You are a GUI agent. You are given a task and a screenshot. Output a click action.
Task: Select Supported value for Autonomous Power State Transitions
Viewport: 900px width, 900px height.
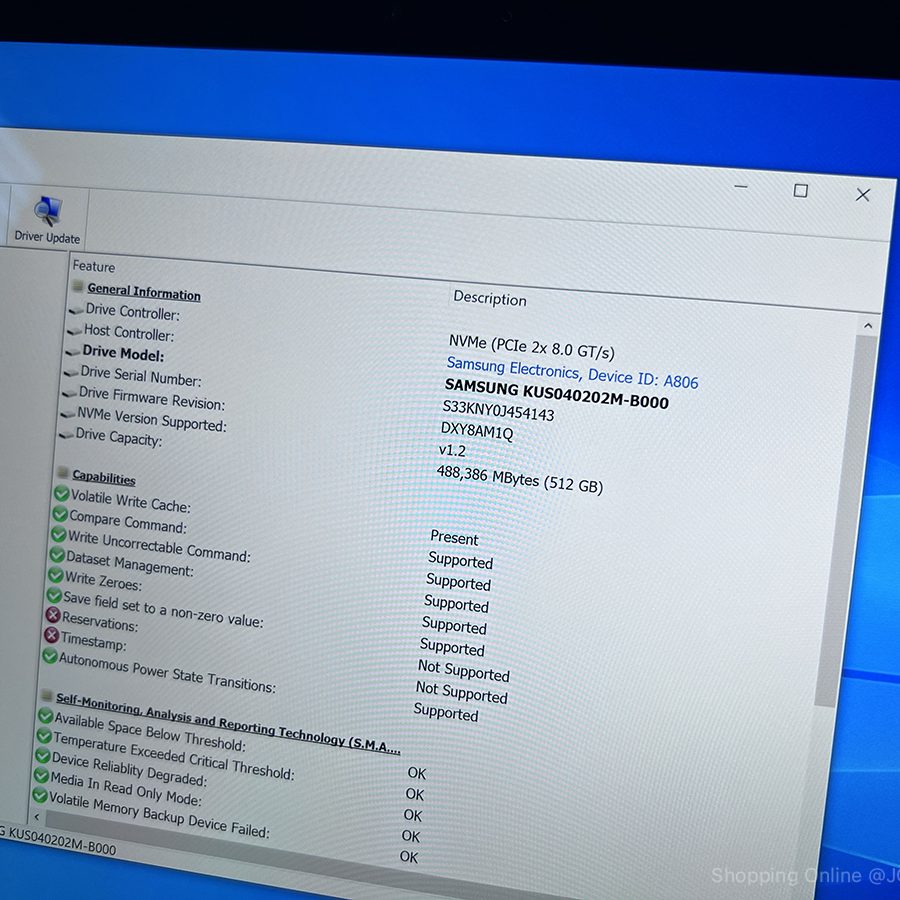[445, 712]
